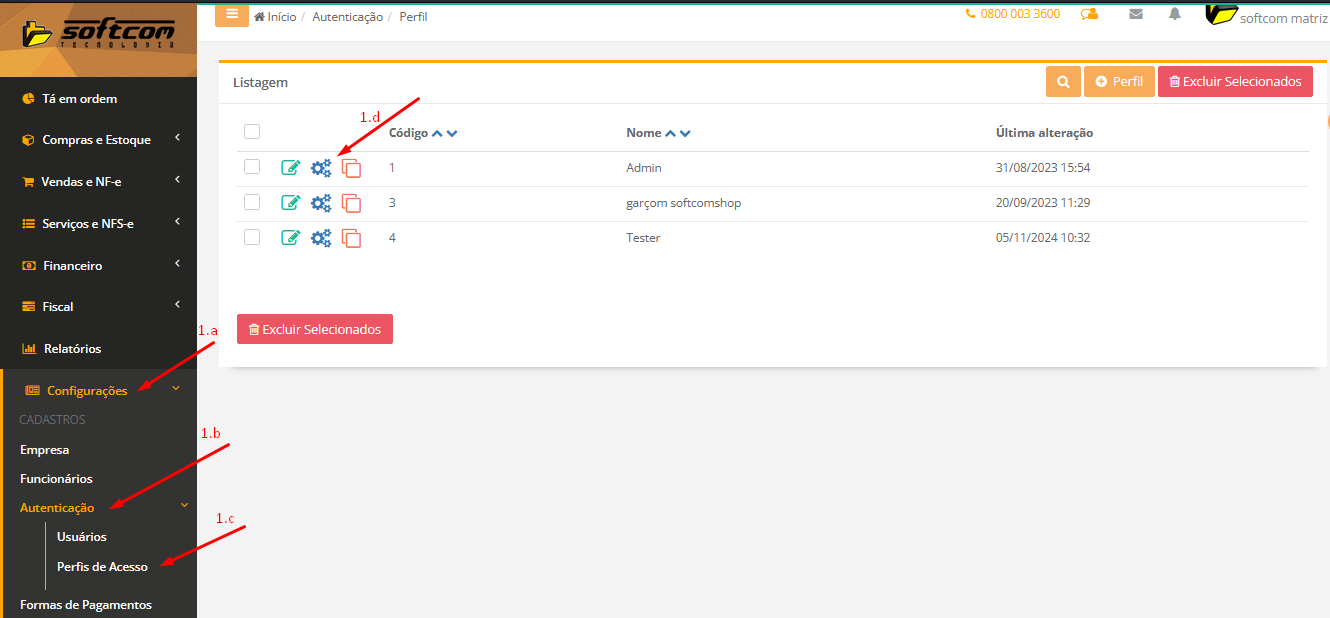Open the envelope messages icon in header
This screenshot has width=1330, height=618.
pos(1136,14)
